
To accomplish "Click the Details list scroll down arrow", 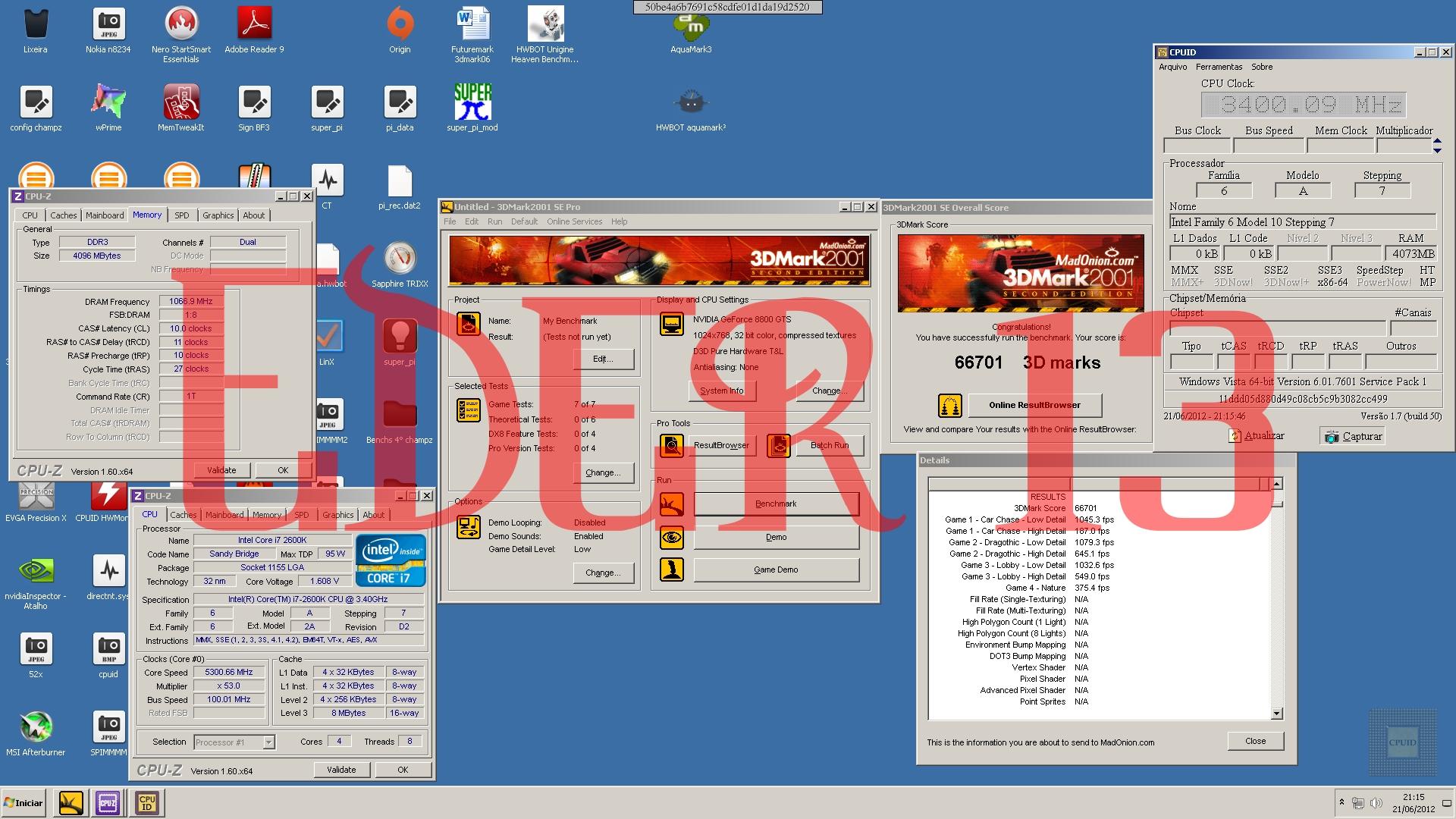I will click(x=1277, y=714).
